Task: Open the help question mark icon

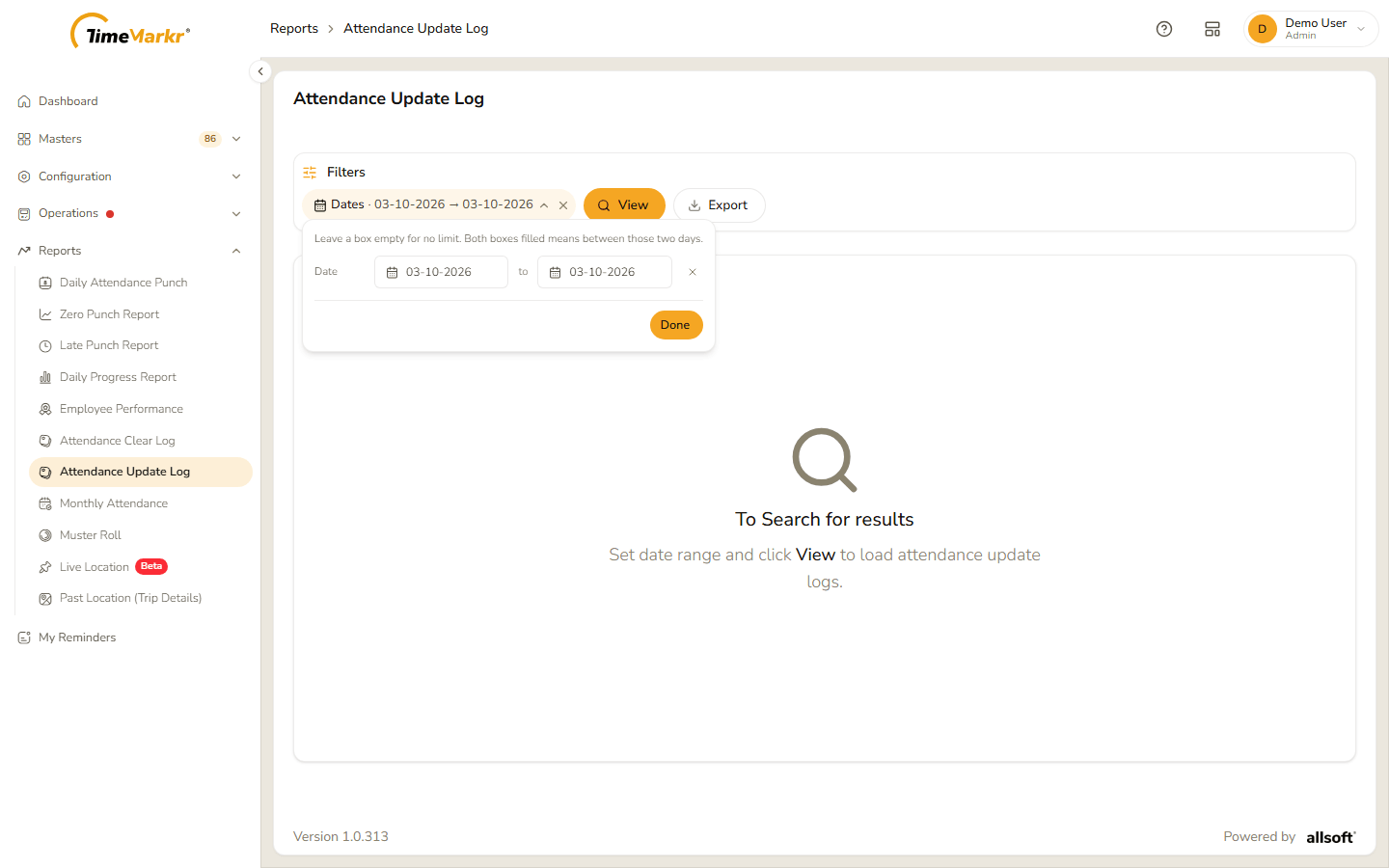Action: point(1164,29)
